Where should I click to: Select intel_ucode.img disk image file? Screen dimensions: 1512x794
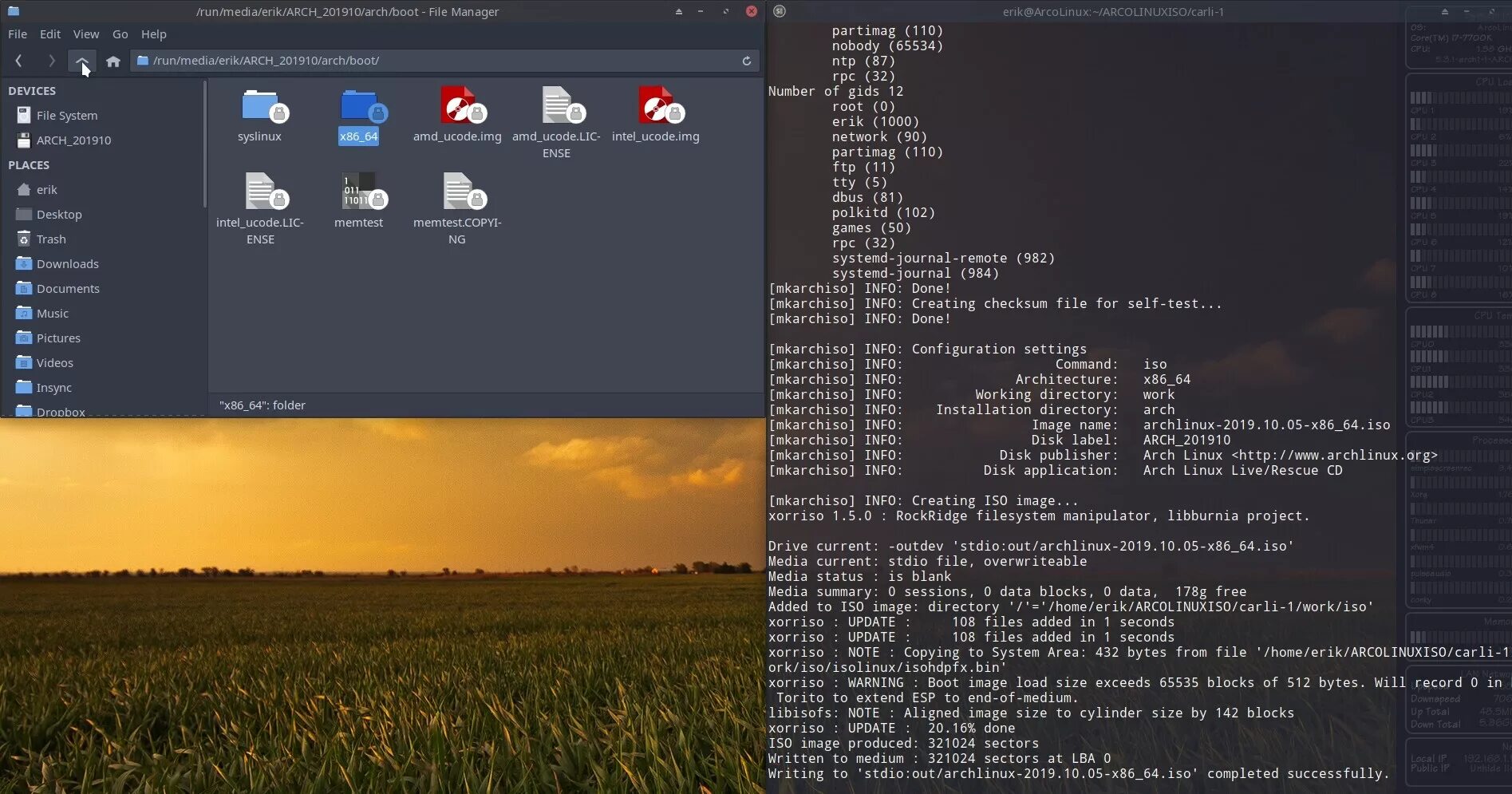point(656,116)
